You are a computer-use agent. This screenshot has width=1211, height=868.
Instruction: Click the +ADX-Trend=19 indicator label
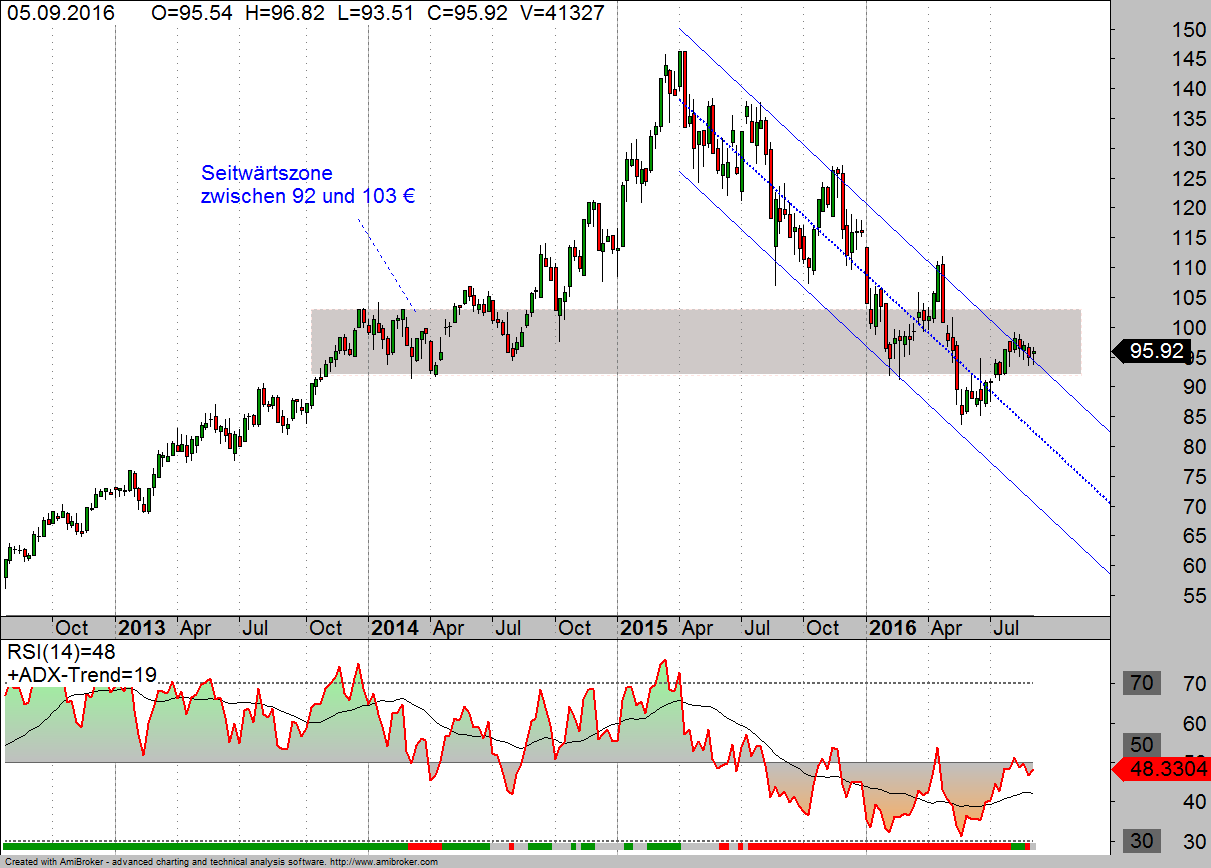tap(82, 675)
